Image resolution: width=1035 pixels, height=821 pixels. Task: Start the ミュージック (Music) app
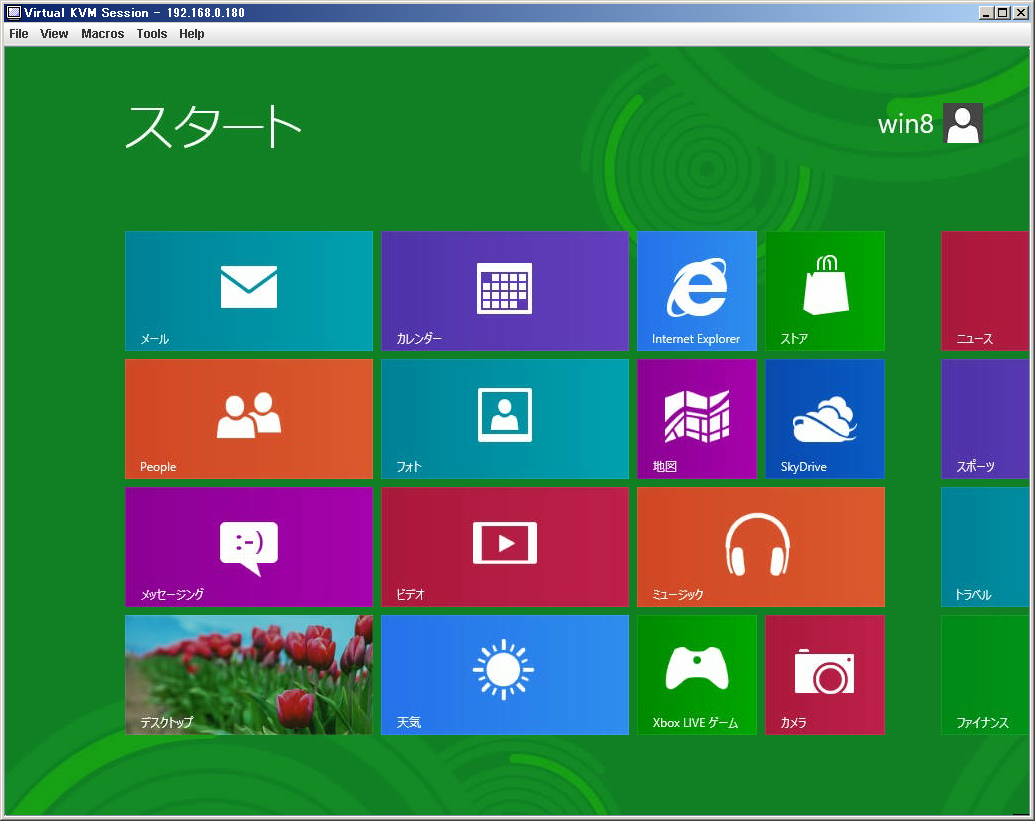[x=760, y=546]
